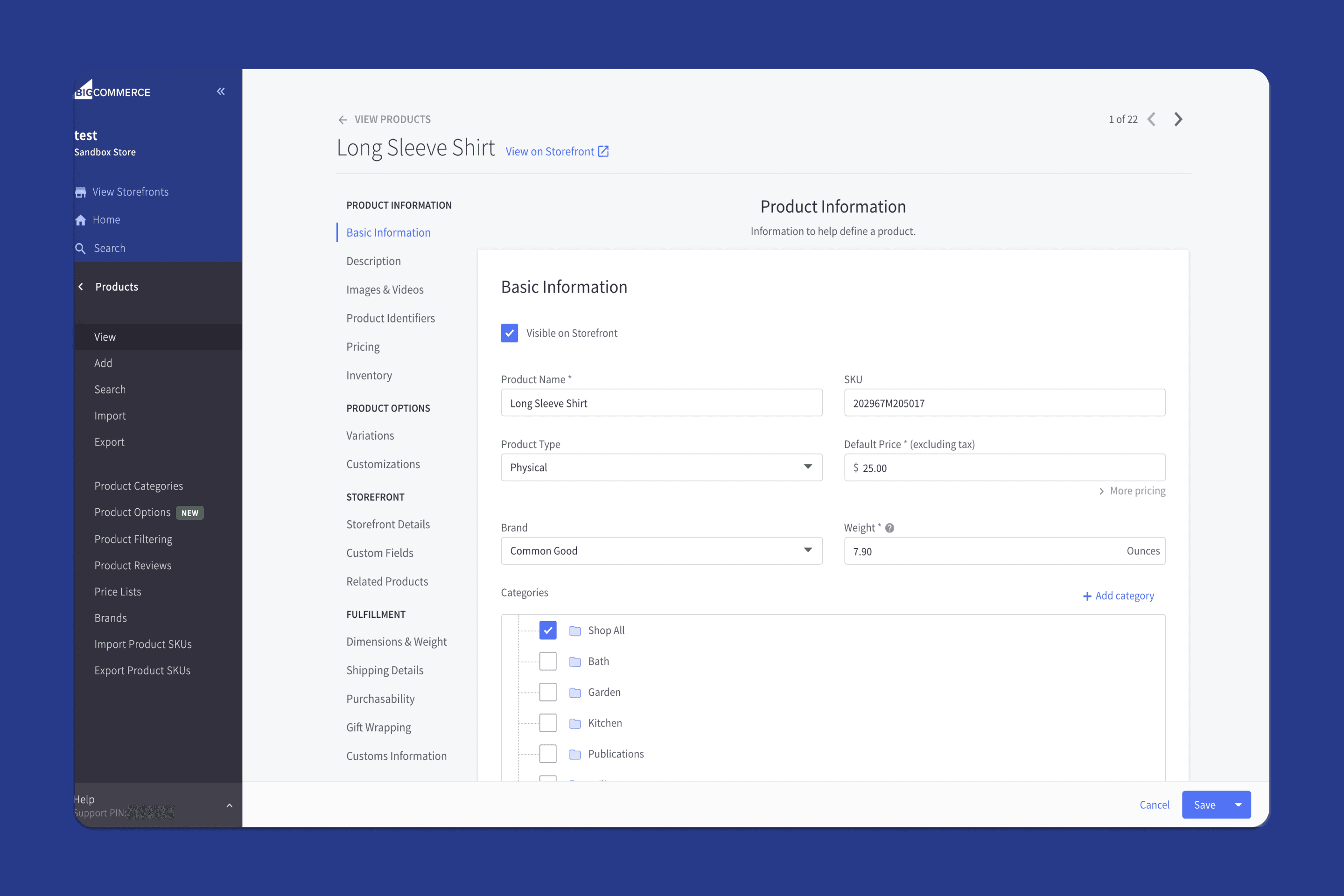
Task: Jump to the Variations section
Action: [x=370, y=435]
